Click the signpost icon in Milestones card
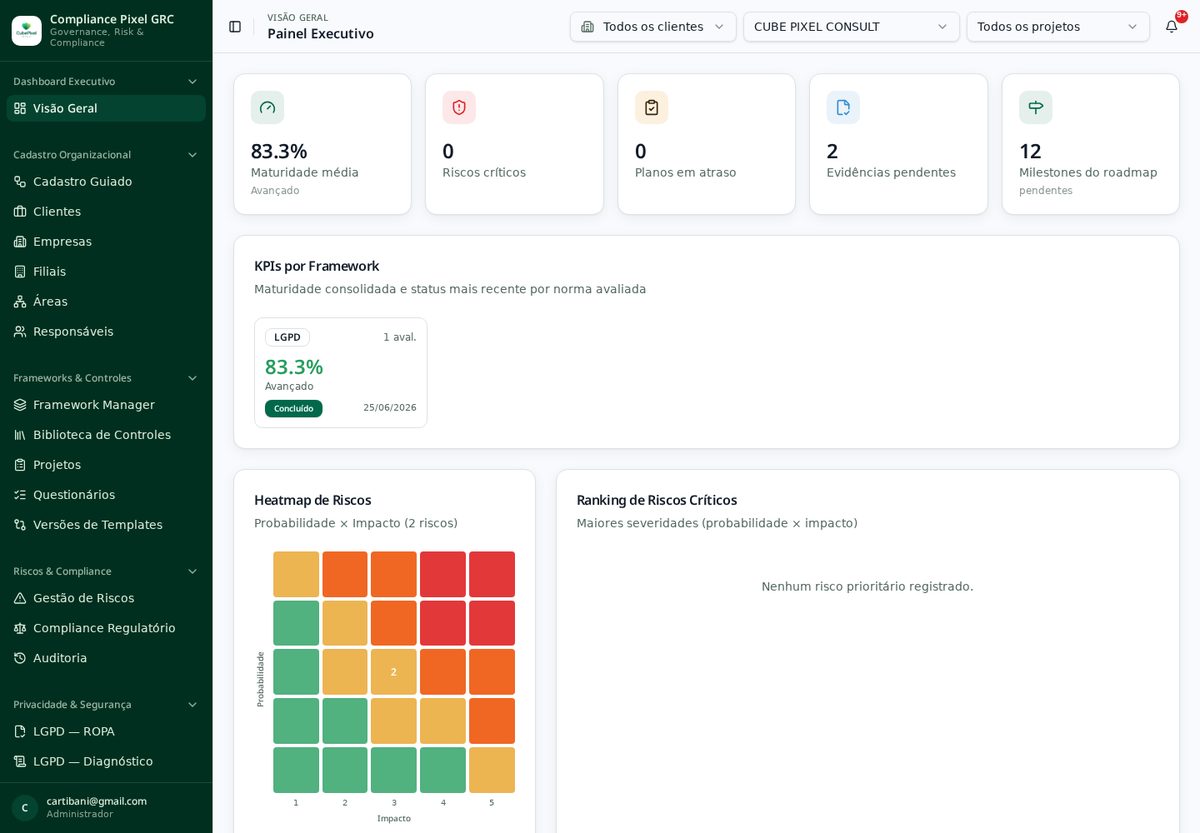 (1035, 108)
